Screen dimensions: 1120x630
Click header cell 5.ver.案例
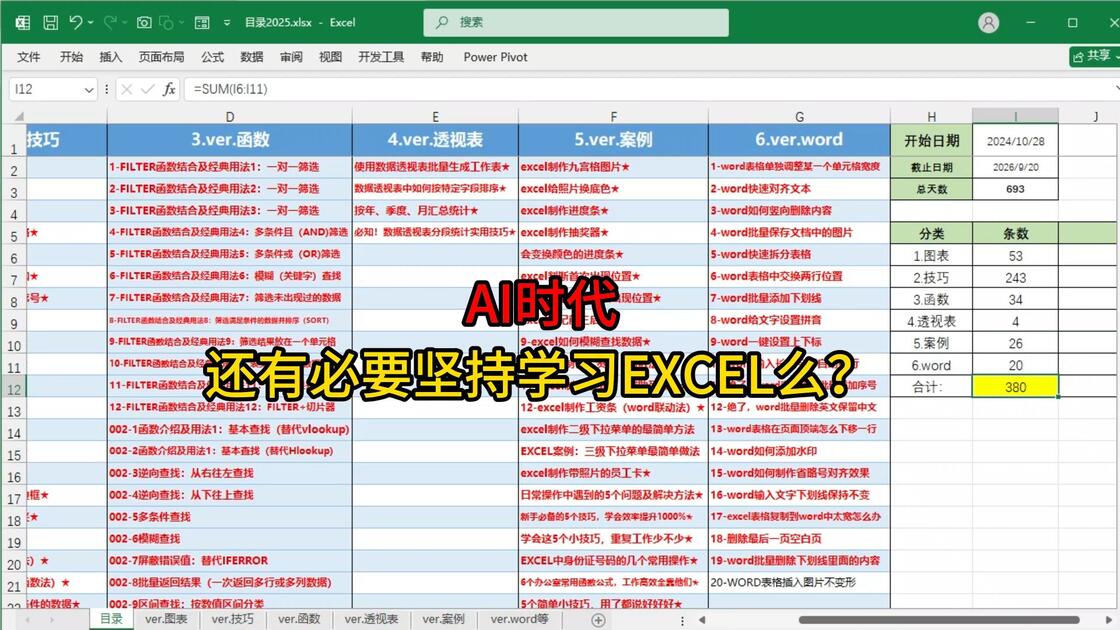click(x=614, y=140)
